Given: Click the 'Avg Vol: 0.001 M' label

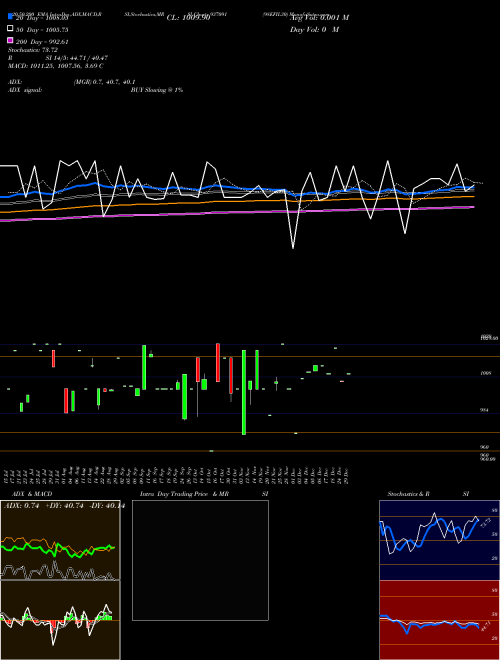Looking at the screenshot, I should tap(319, 18).
